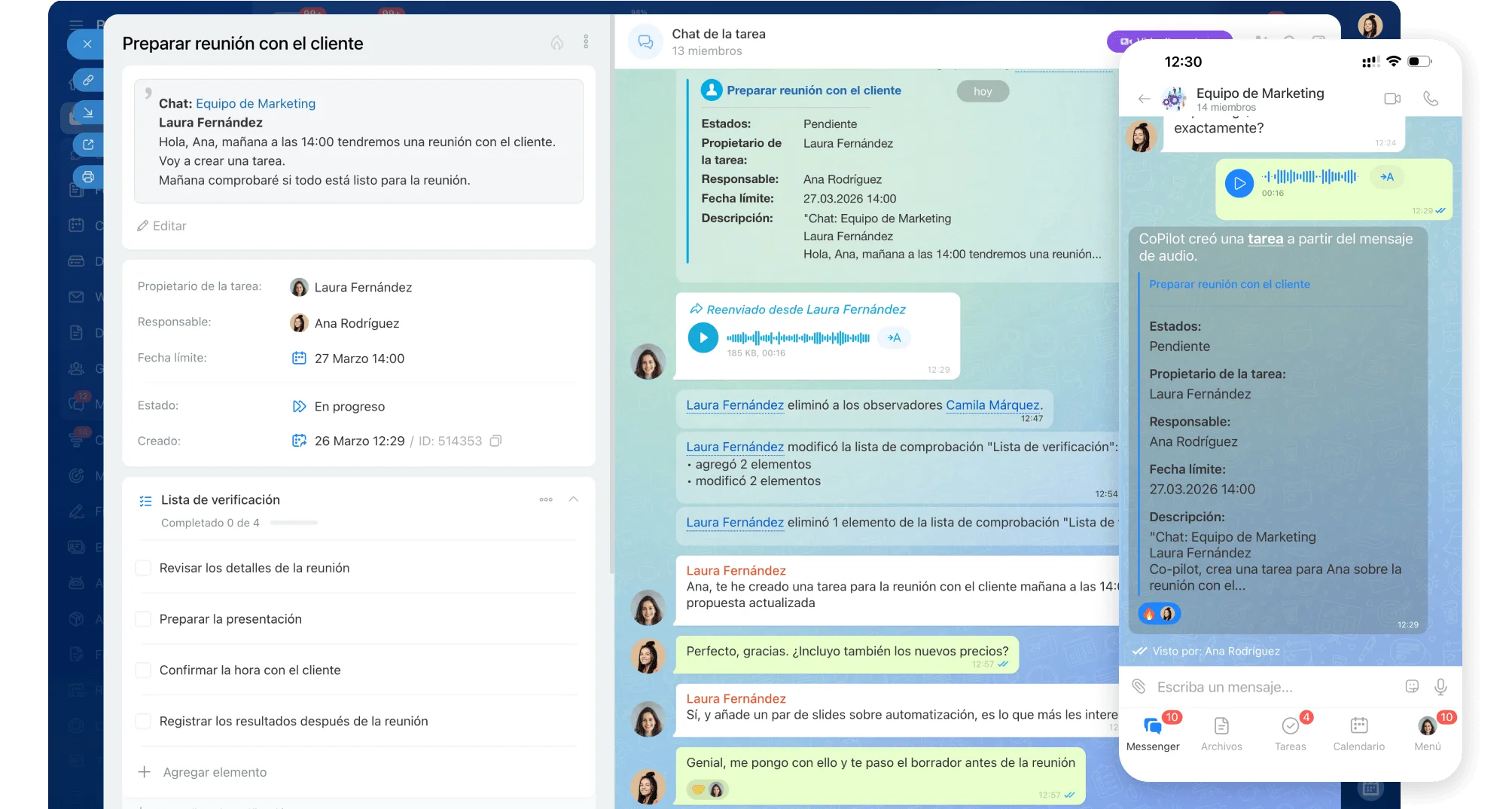Click responsible person Ana Rodríguez

pyautogui.click(x=345, y=323)
